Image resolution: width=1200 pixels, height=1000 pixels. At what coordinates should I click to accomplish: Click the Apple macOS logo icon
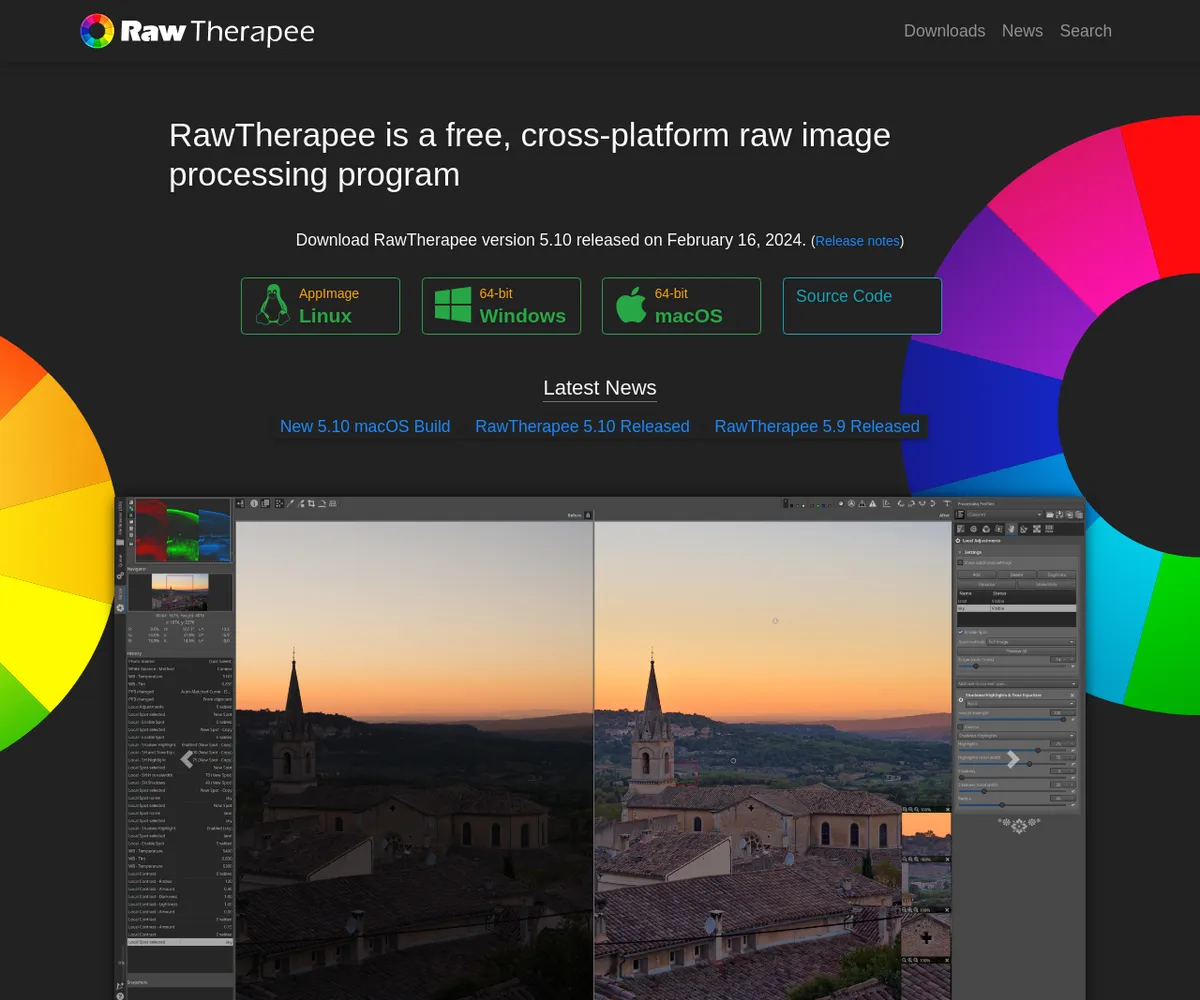pos(631,305)
